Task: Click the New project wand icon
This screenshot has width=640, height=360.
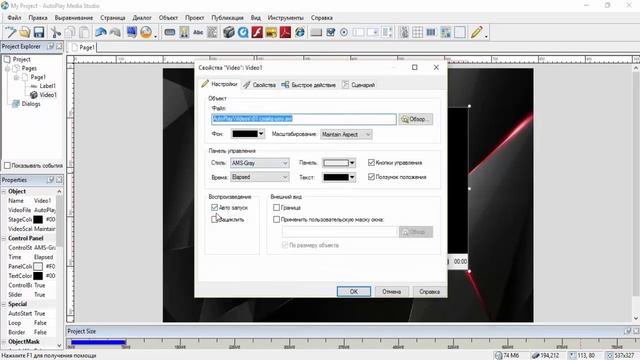Action: 10,32
